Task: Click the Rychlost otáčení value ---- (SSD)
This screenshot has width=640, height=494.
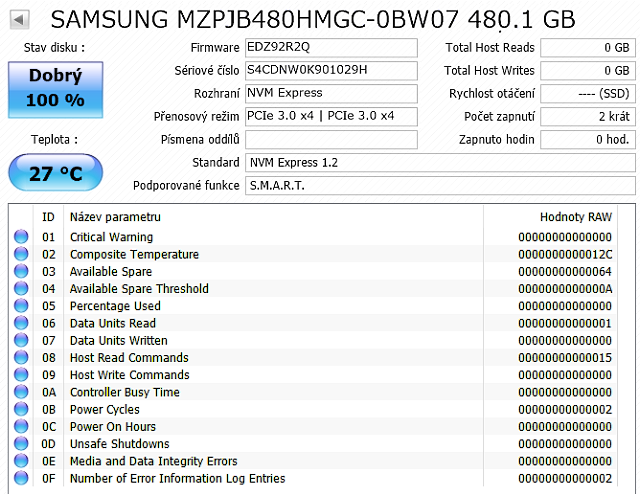Action: tap(588, 93)
